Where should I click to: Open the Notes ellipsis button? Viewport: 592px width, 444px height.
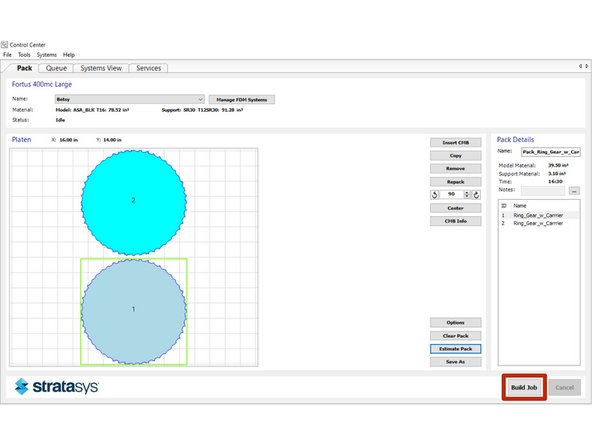[574, 191]
